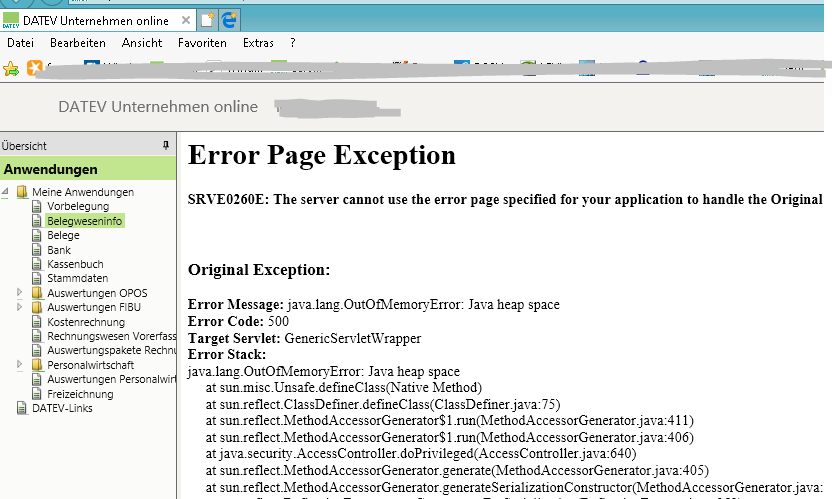Open Kassenbuch in the tree

75,264
